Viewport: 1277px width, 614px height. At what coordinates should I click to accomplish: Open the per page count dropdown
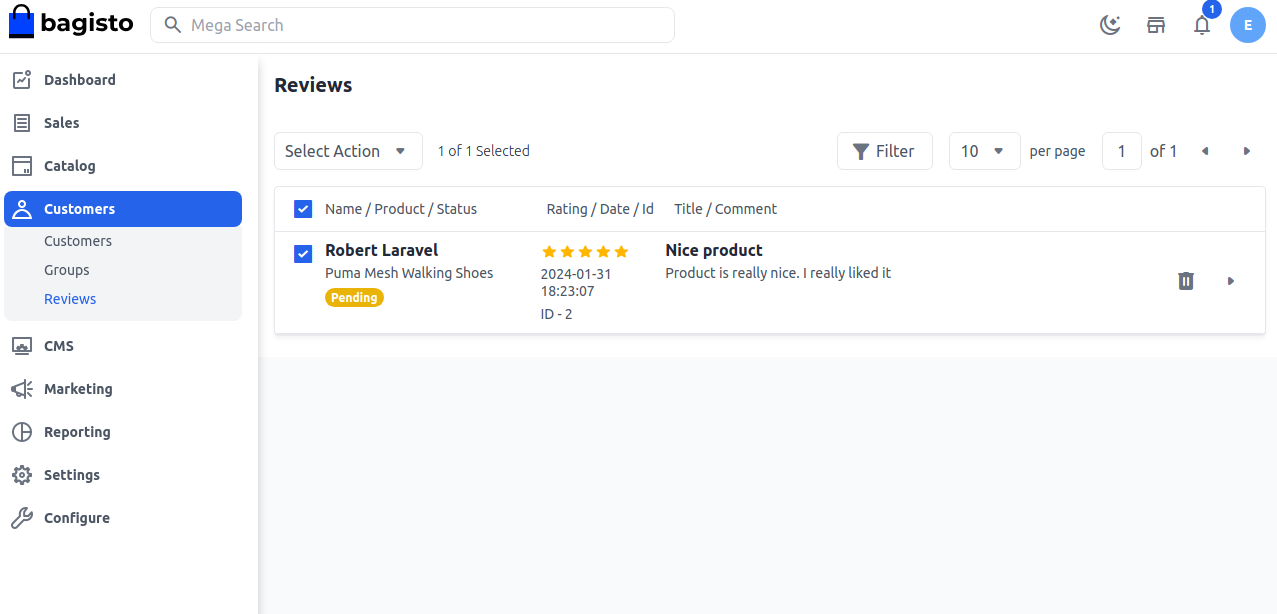pyautogui.click(x=984, y=151)
